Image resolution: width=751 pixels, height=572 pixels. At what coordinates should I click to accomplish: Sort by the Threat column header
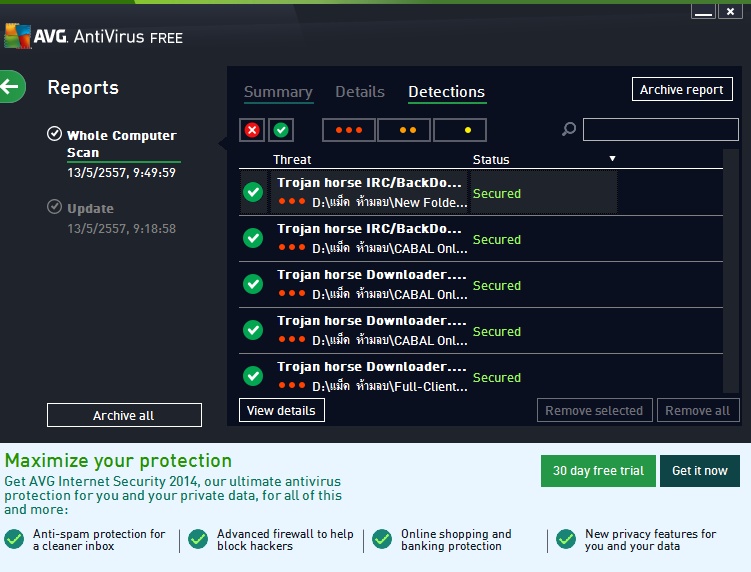pos(292,160)
